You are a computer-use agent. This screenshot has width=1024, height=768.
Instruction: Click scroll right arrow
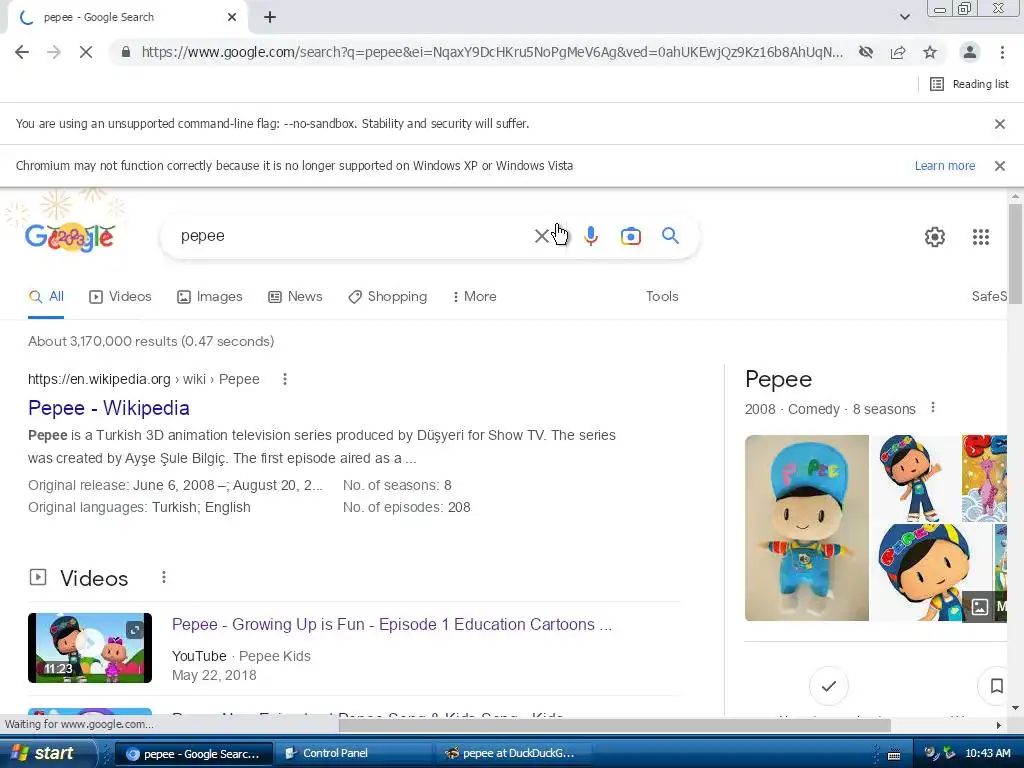[x=999, y=725]
